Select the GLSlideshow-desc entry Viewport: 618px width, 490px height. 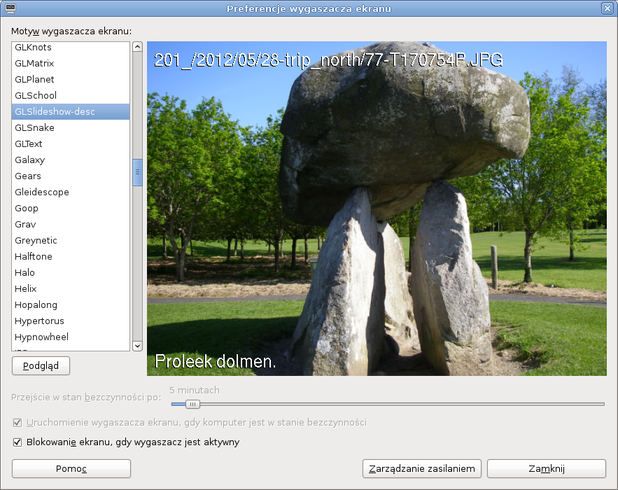[71, 112]
